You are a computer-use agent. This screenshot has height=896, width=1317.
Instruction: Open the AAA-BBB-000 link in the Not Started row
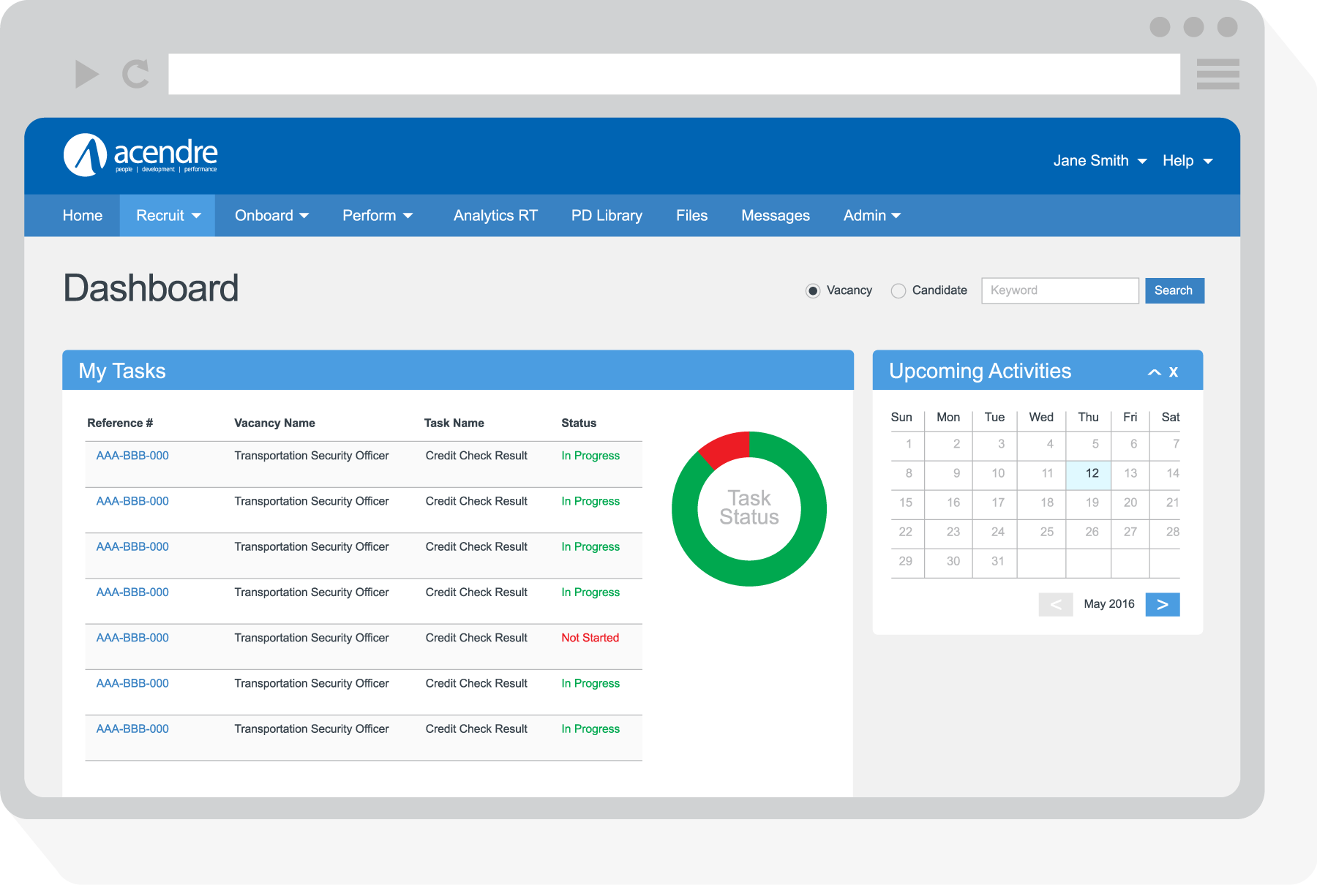[x=132, y=638]
